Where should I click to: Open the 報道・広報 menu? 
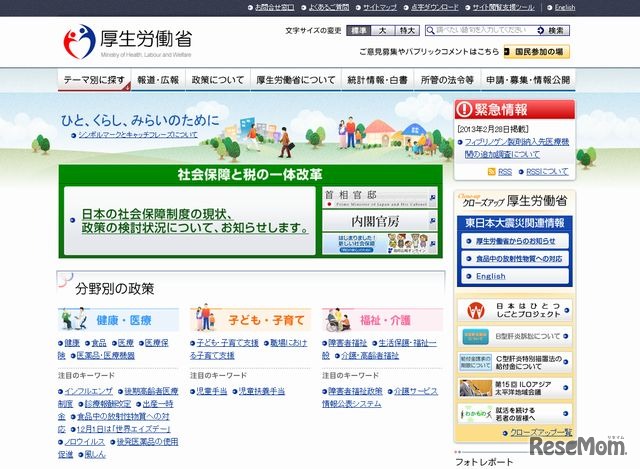pos(158,80)
